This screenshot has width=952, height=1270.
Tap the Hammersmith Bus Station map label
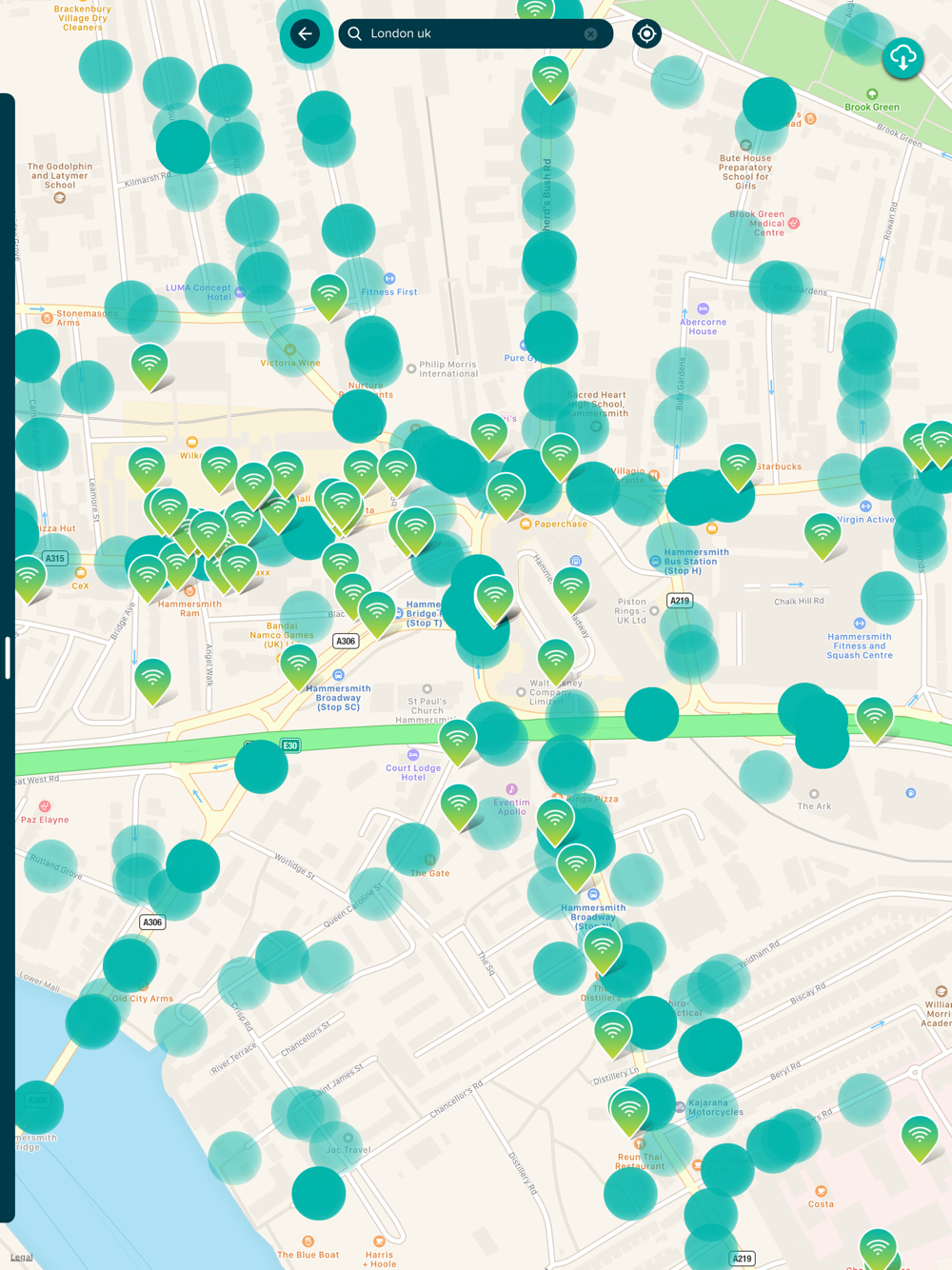click(x=695, y=561)
